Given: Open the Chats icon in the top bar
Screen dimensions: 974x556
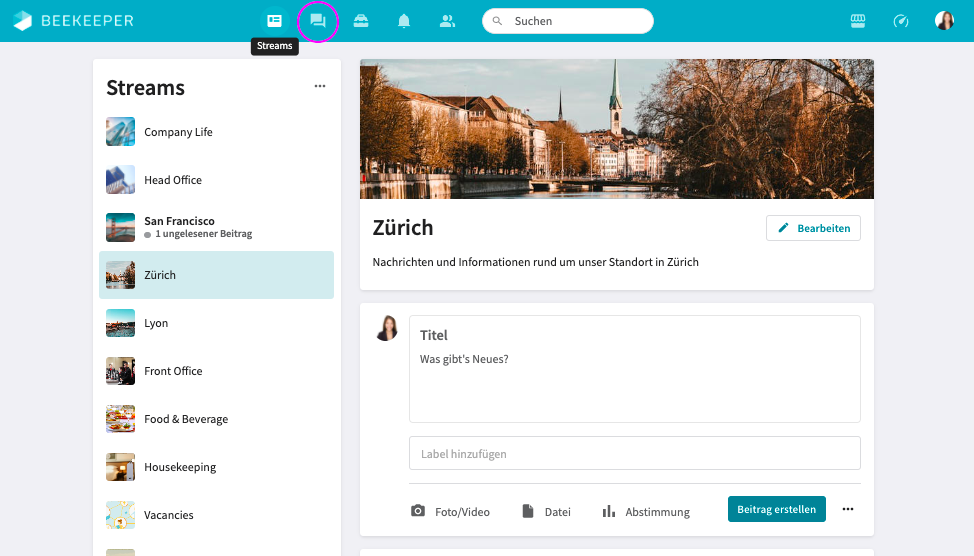Looking at the screenshot, I should click(x=317, y=21).
